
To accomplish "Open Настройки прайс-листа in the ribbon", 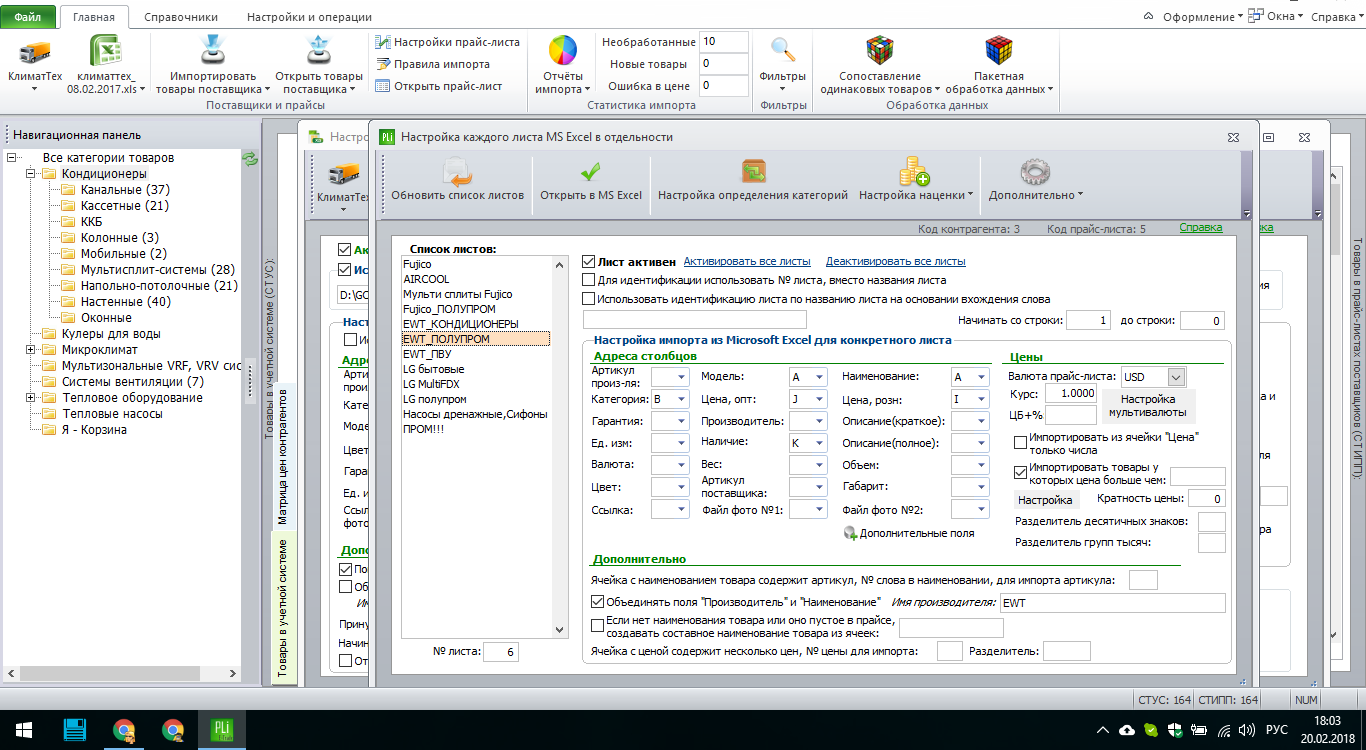I will tap(447, 42).
